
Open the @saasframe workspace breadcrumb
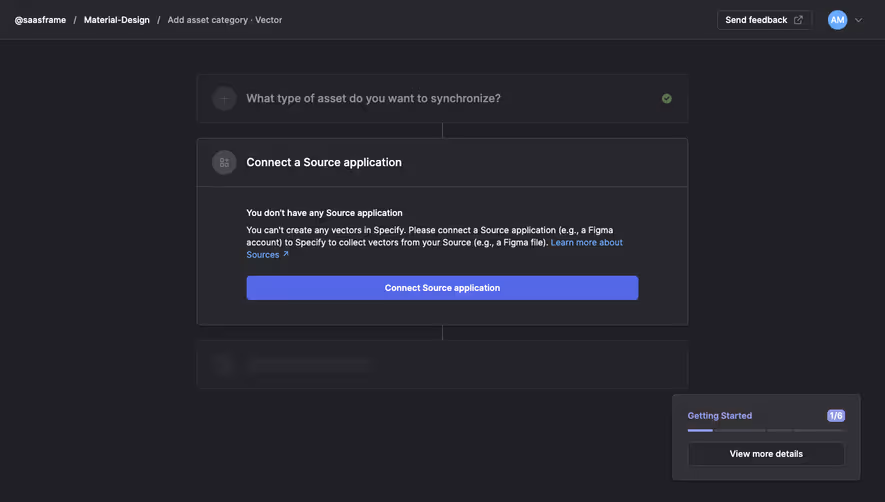pyautogui.click(x=40, y=20)
